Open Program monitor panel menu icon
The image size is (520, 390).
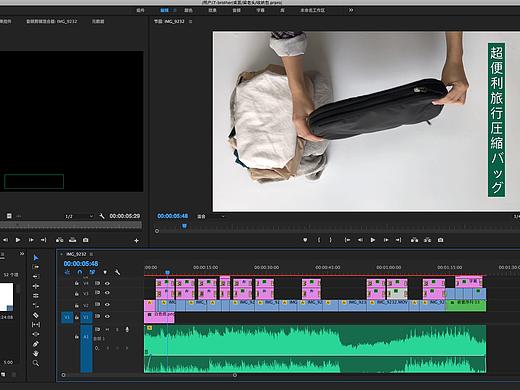pyautogui.click(x=190, y=21)
